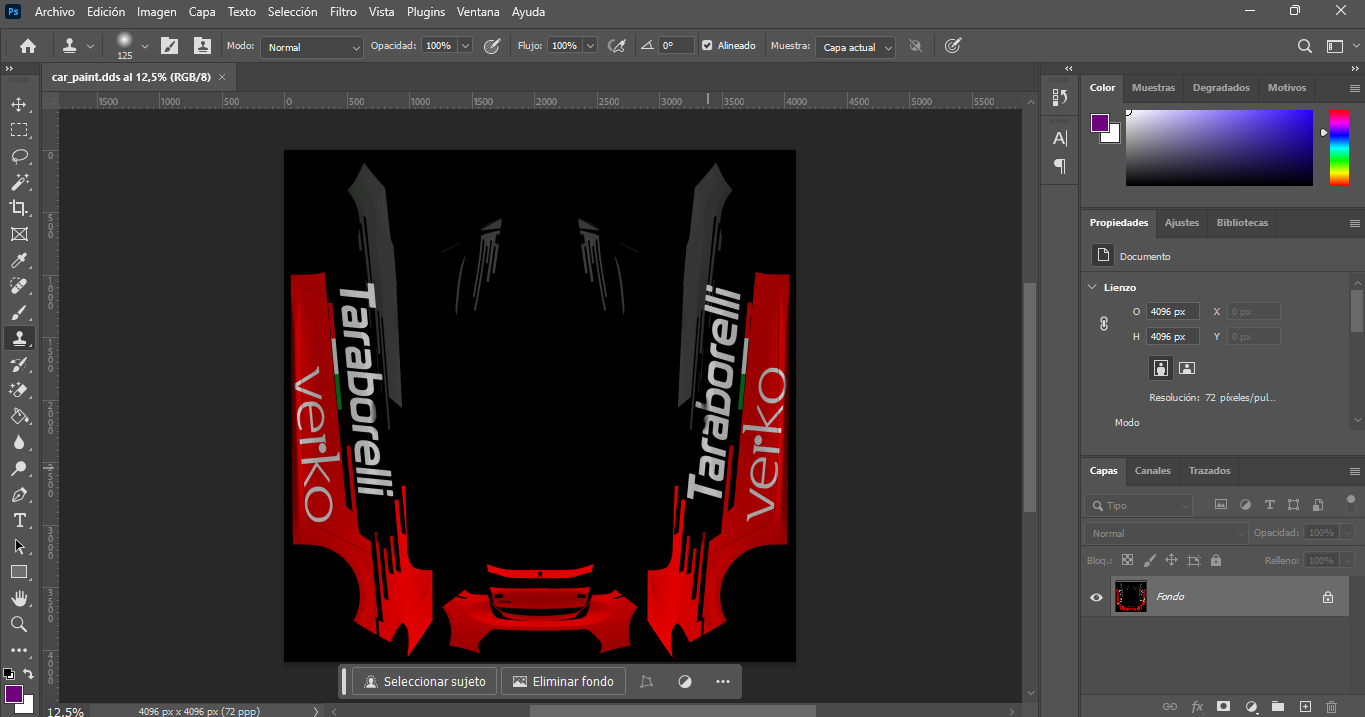1365x717 pixels.
Task: Click the Eliminar fondo button
Action: [563, 682]
